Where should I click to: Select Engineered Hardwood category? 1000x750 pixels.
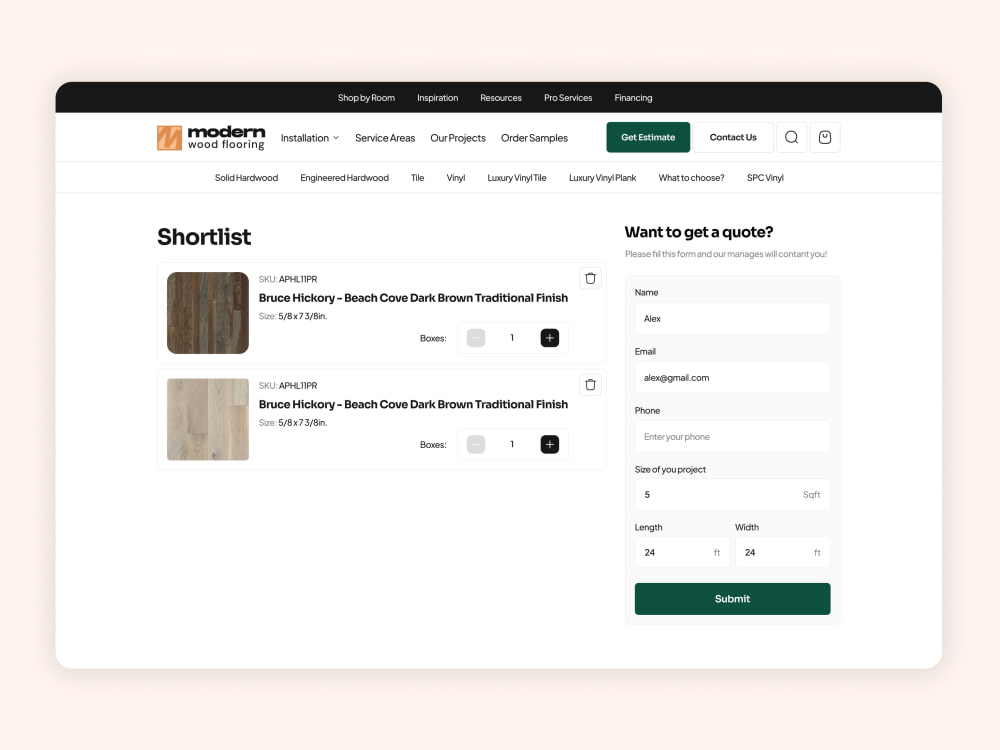click(344, 178)
